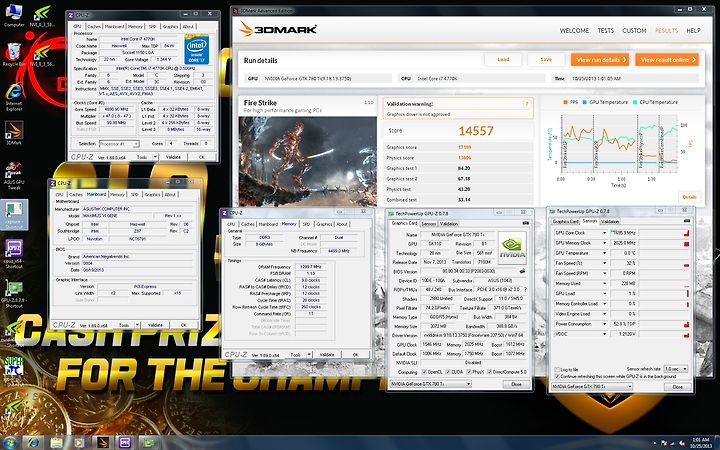Toggle the CUDA checkbox in GPU-Z

448,372
